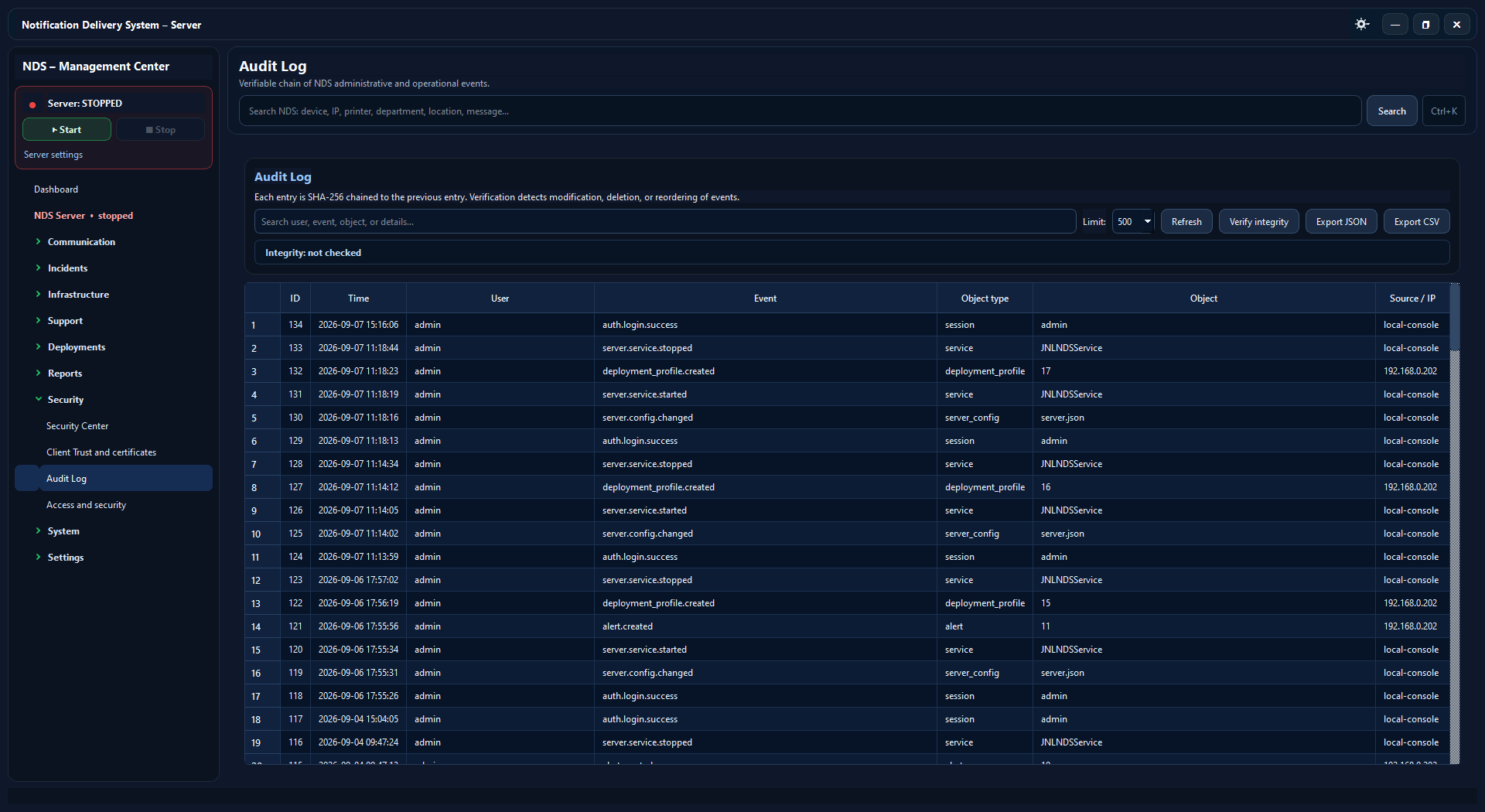Open the Limit 500 dropdown

coord(1133,222)
